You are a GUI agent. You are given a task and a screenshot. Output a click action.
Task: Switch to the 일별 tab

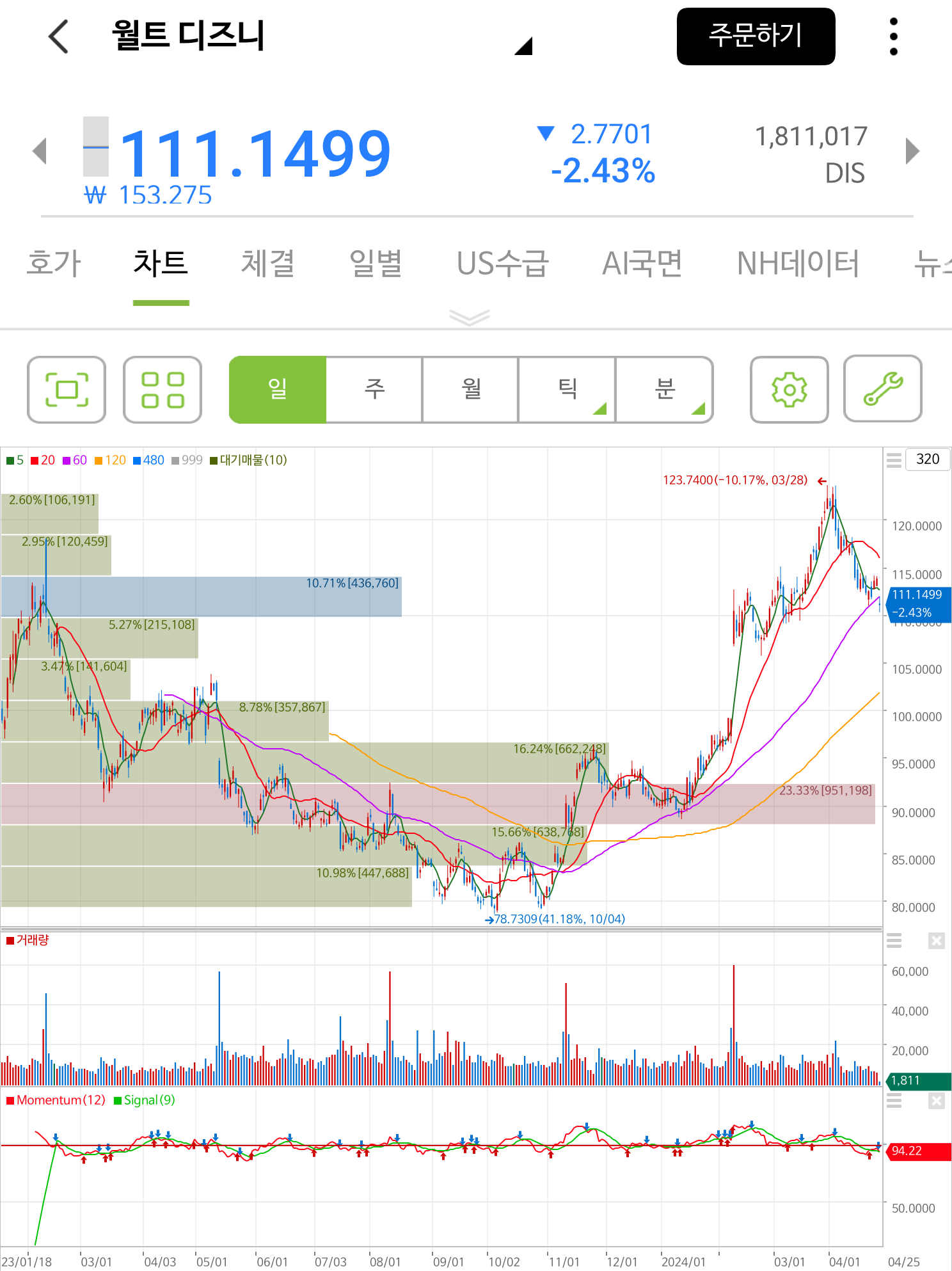pyautogui.click(x=376, y=263)
